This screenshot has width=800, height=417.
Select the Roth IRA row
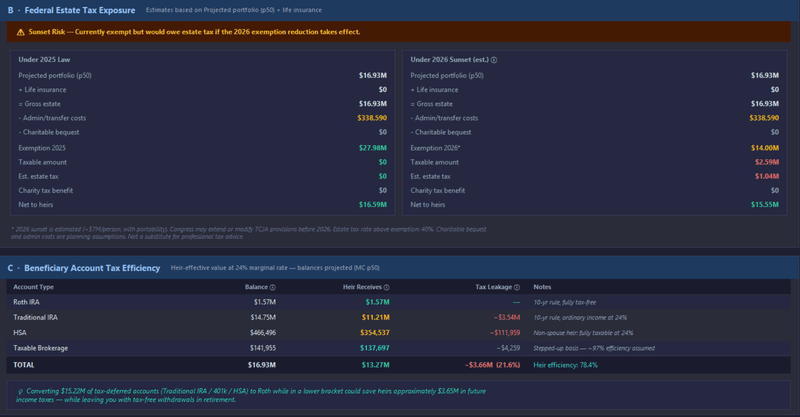click(x=26, y=302)
